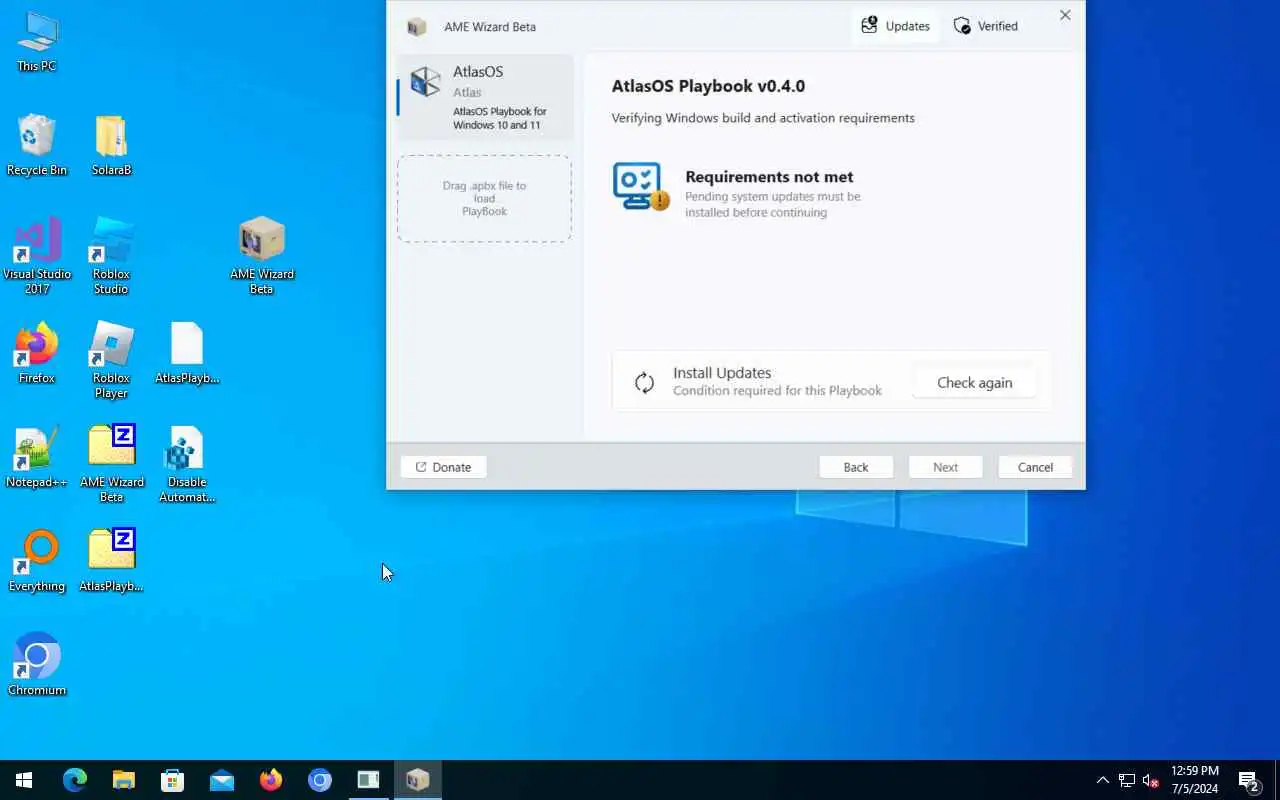Select the Notepad++ desktop shortcut

[37, 457]
